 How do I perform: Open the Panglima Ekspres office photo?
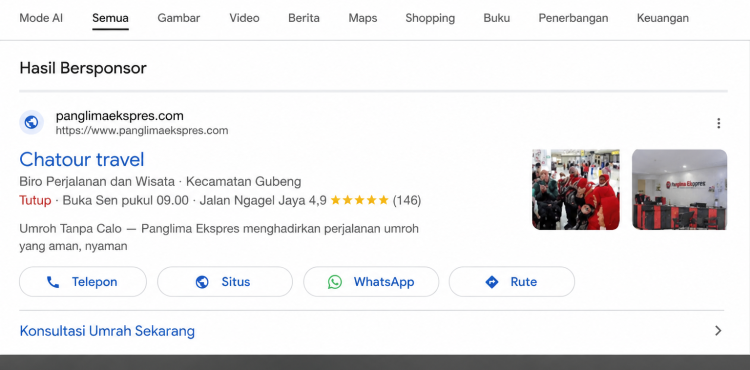click(x=680, y=189)
